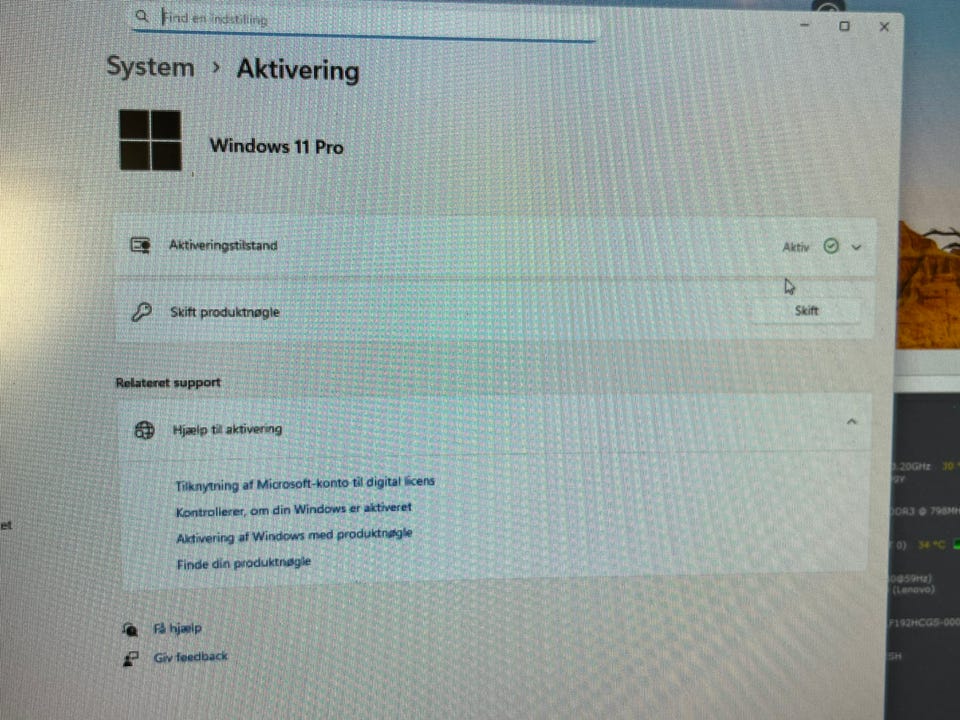960x720 pixels.
Task: Open 'Tilknytning af Microsoft-konto til digital licens' link
Action: pyautogui.click(x=305, y=483)
